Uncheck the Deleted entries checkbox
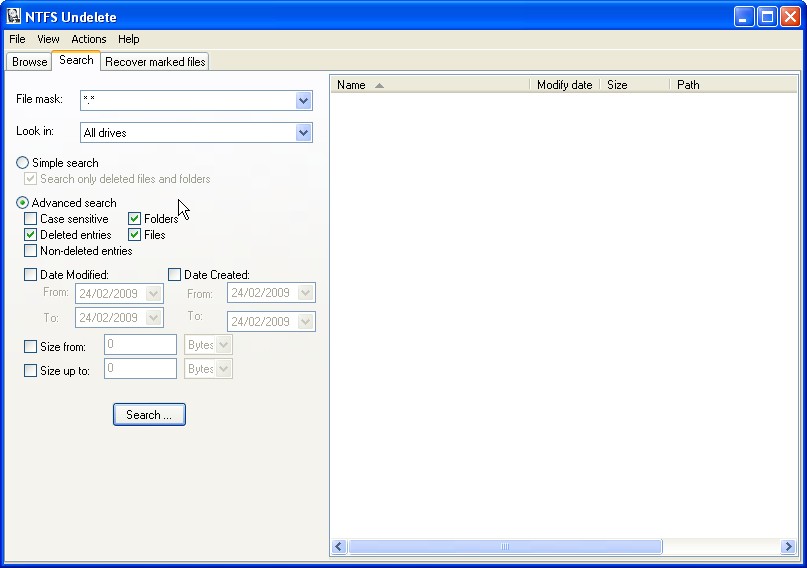The height and width of the screenshot is (568, 807). tap(30, 235)
